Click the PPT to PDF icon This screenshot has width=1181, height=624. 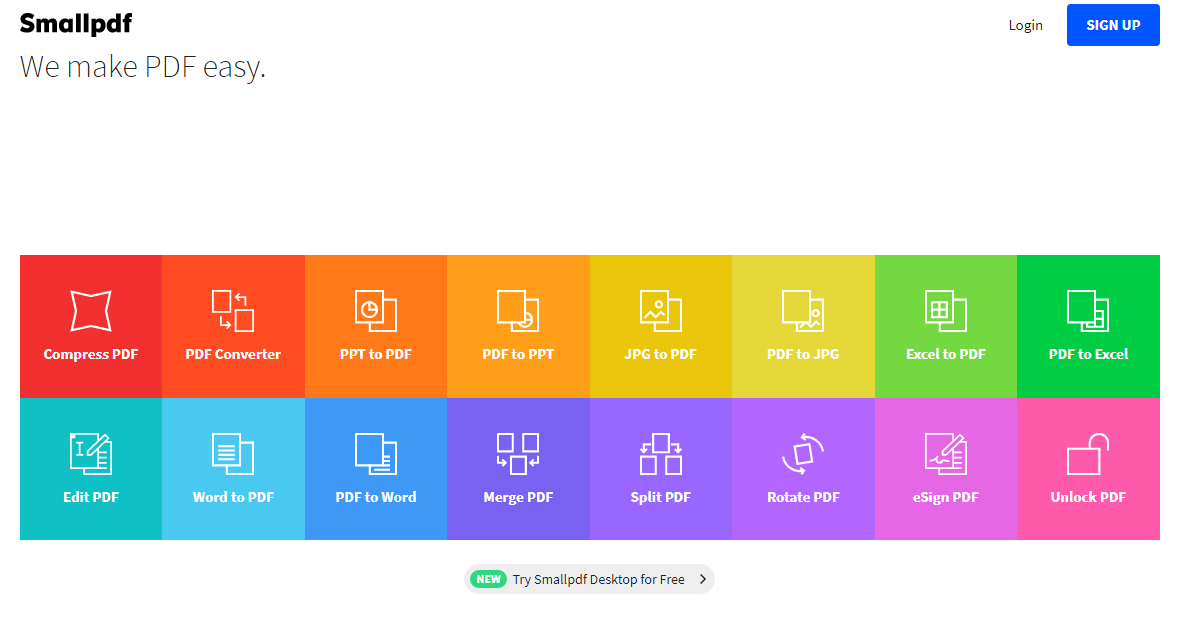point(376,311)
